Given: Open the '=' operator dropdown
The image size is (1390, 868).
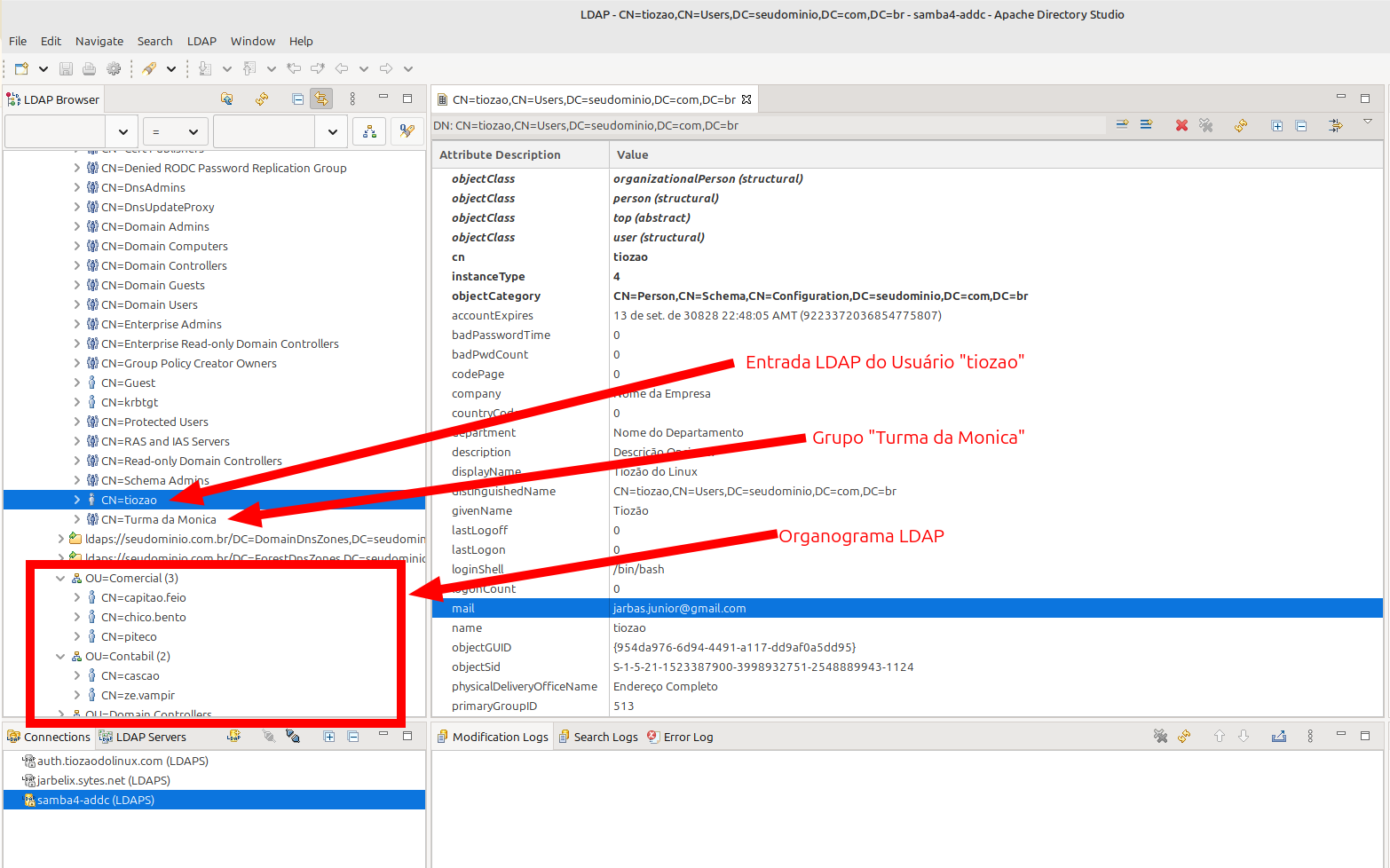Looking at the screenshot, I should click(x=176, y=131).
